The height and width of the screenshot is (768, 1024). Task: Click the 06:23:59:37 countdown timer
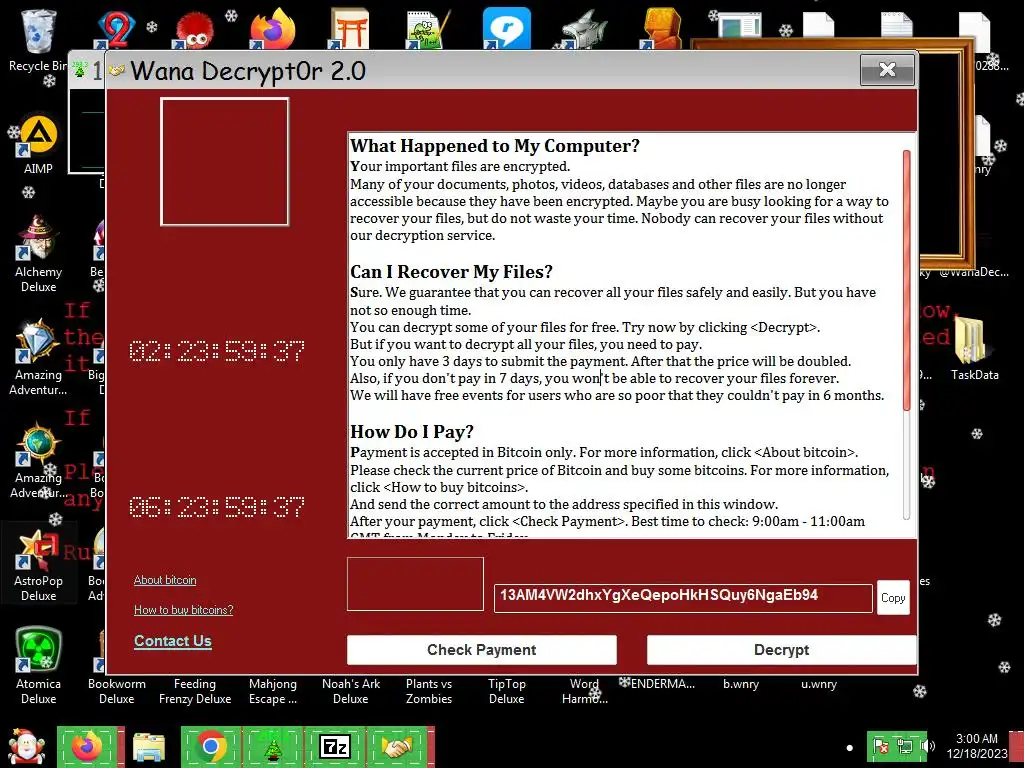click(217, 507)
